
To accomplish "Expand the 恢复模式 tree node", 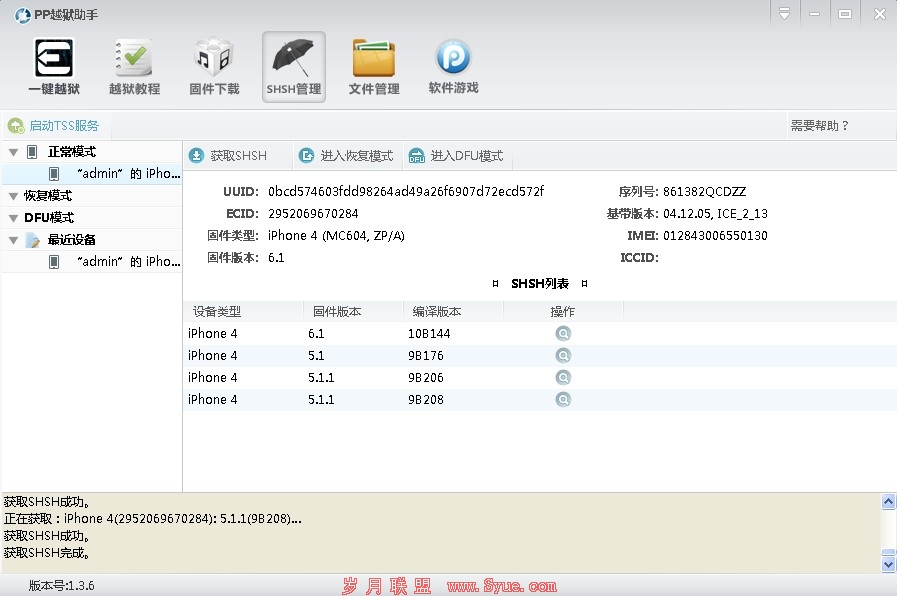I will point(13,196).
